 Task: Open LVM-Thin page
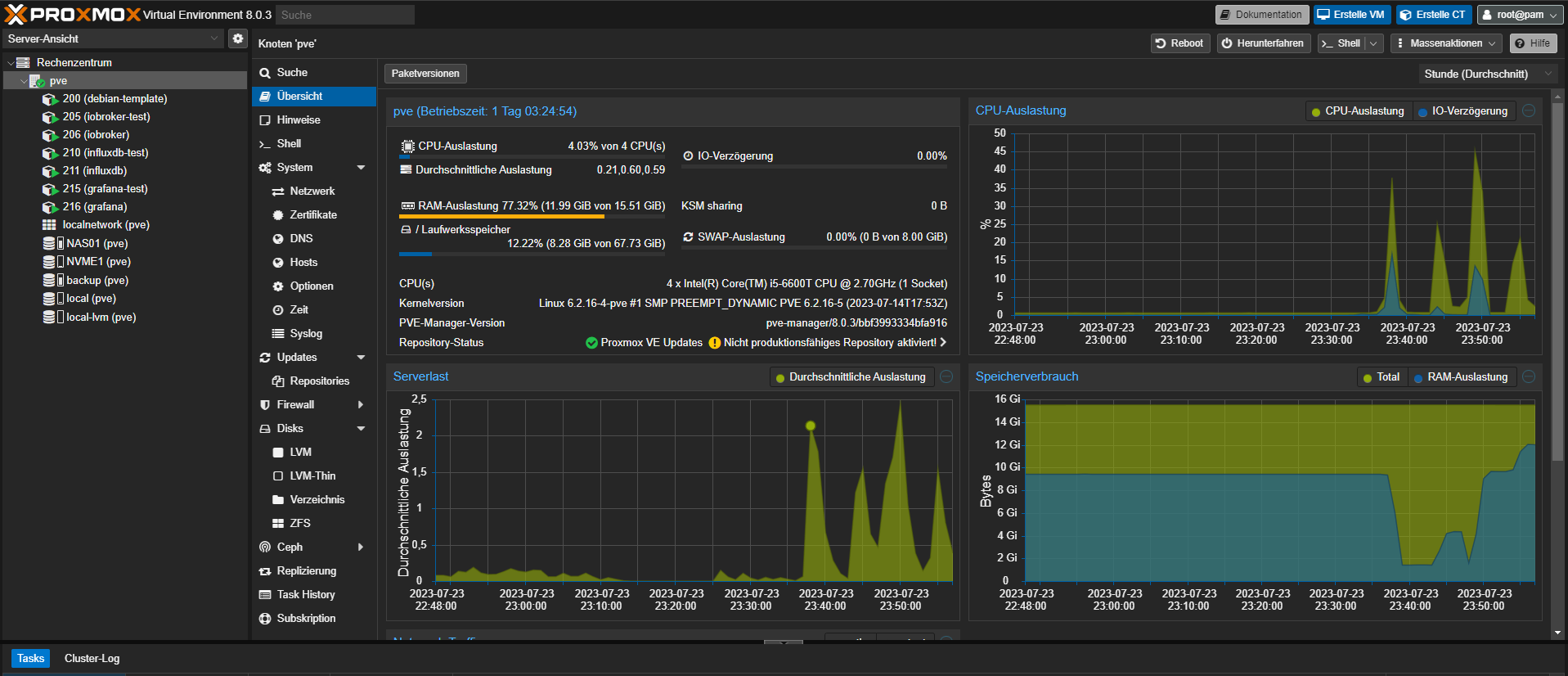click(312, 475)
